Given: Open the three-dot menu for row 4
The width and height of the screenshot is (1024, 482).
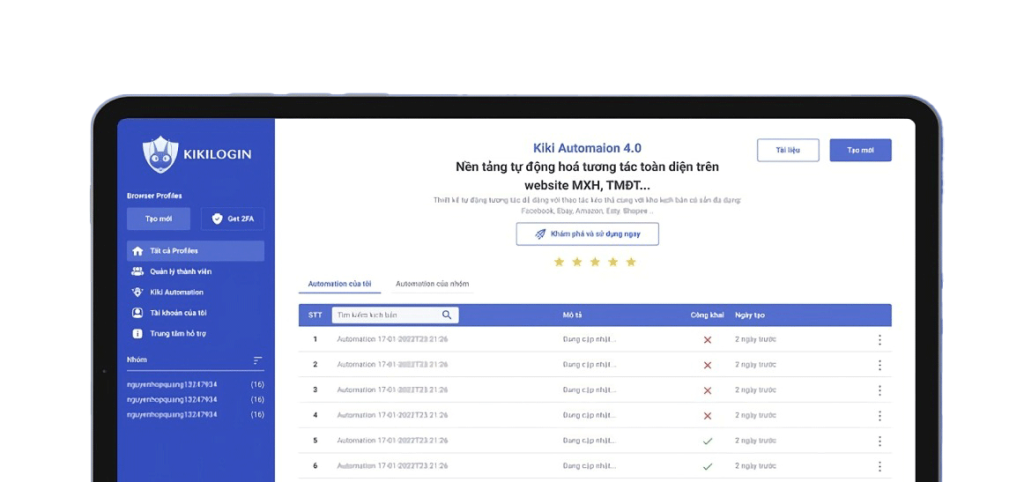Looking at the screenshot, I should tap(879, 416).
